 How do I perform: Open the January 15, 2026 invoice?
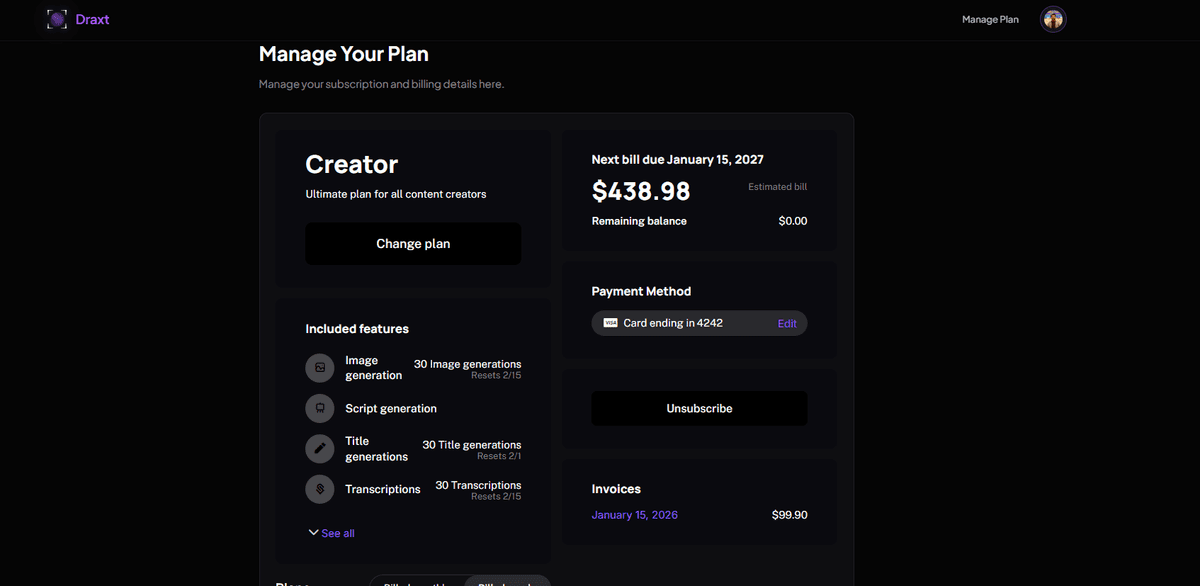(635, 514)
